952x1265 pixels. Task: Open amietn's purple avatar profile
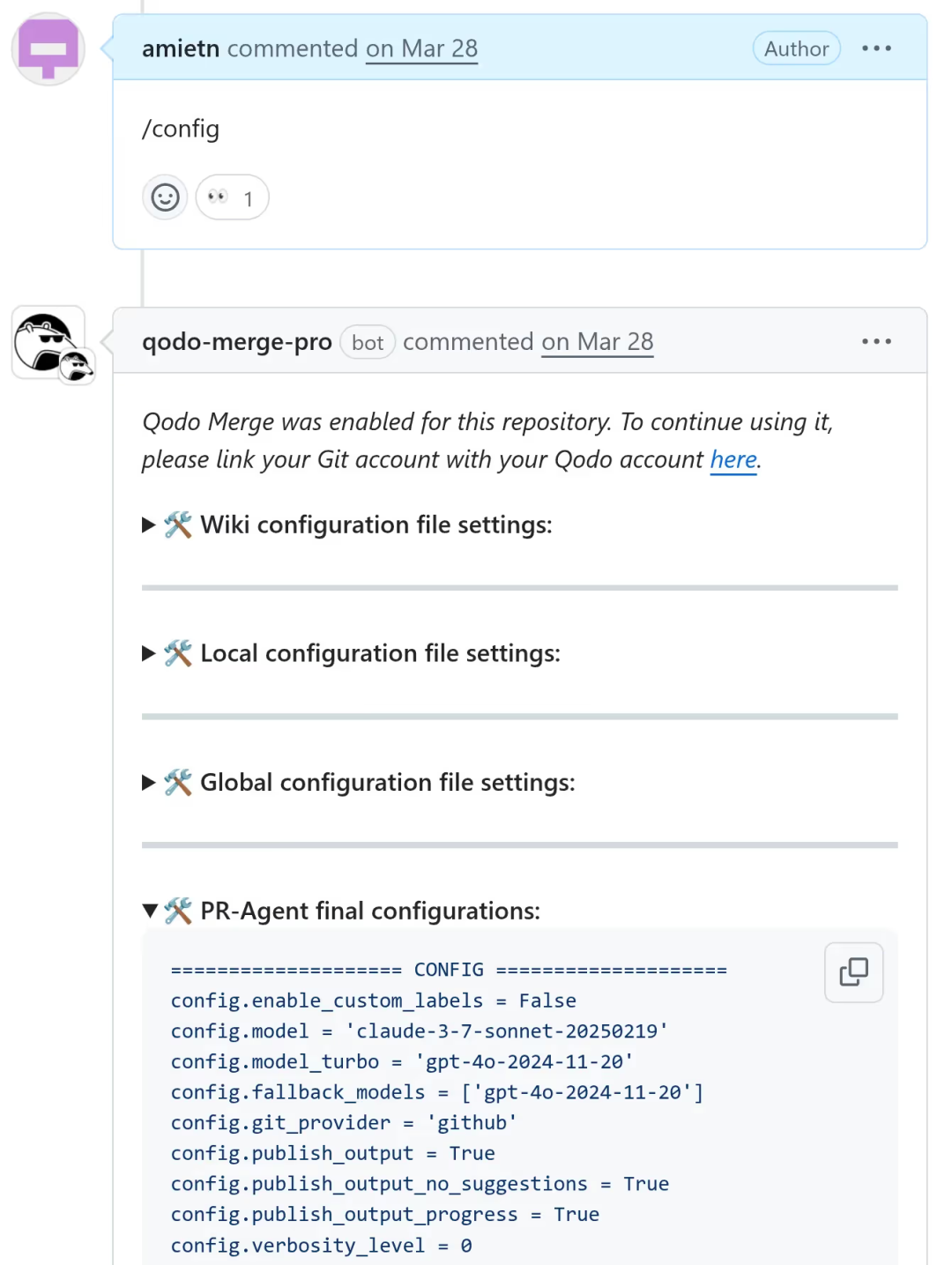48,49
